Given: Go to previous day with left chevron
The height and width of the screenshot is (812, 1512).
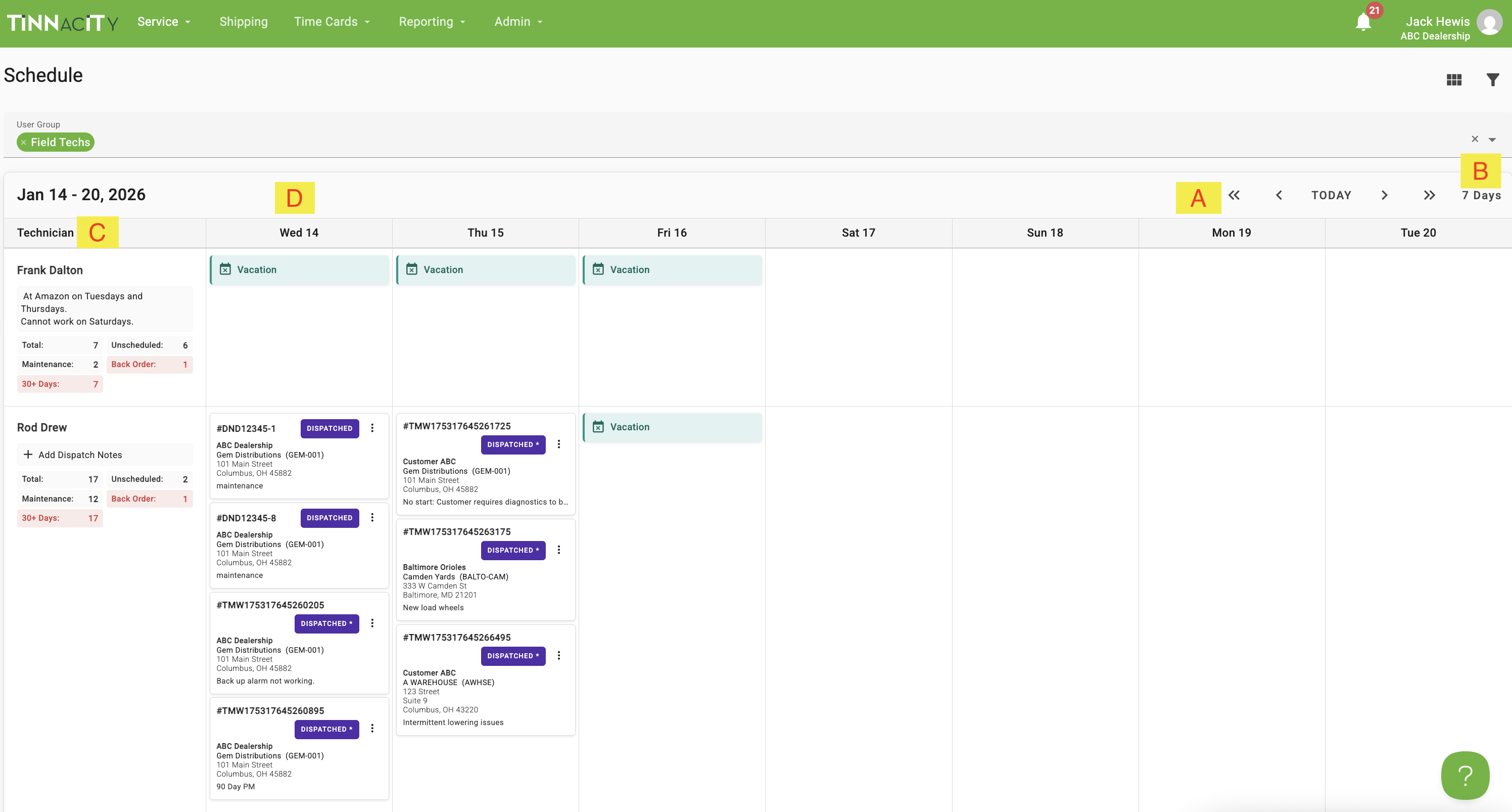Looking at the screenshot, I should click(x=1279, y=195).
